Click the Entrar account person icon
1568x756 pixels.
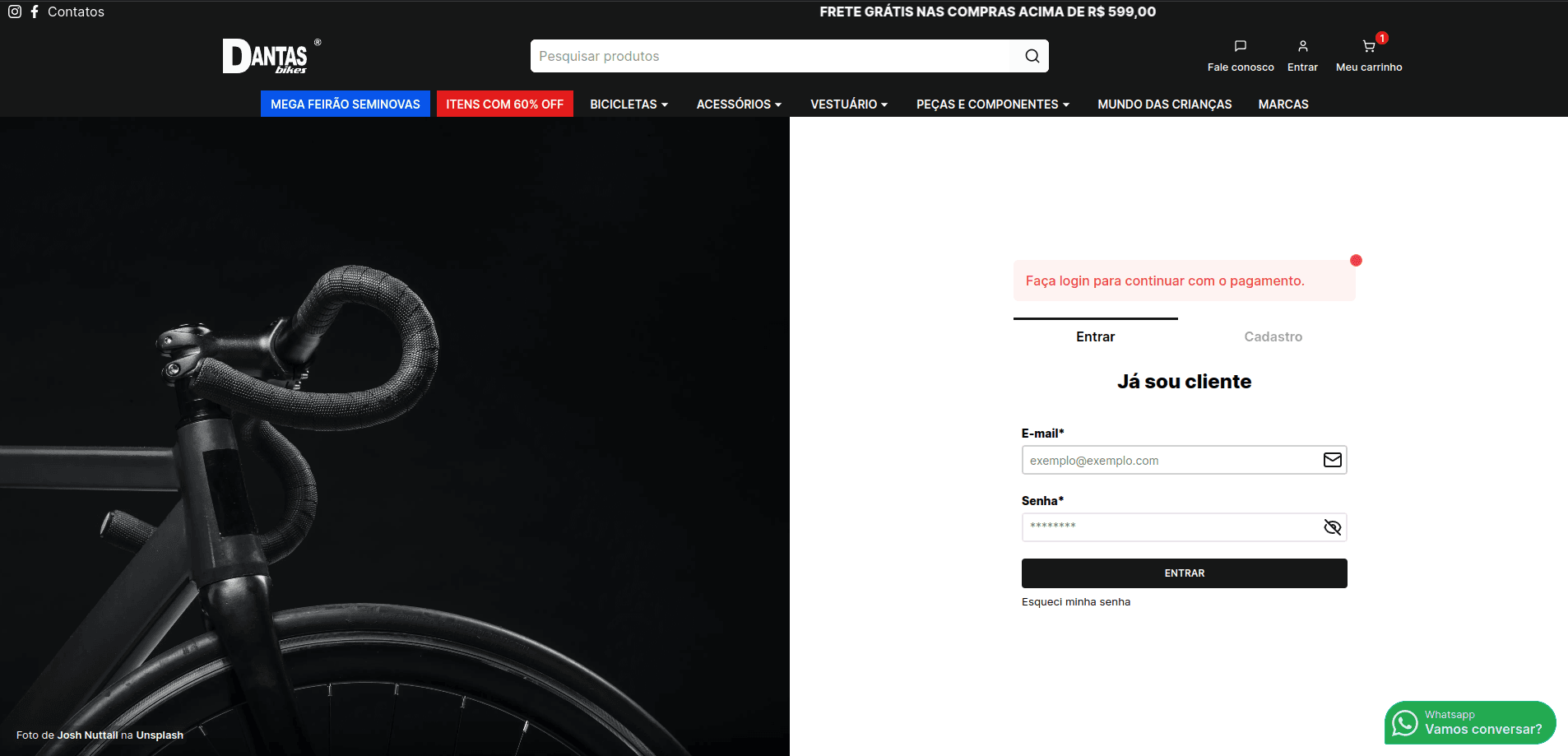pyautogui.click(x=1302, y=46)
